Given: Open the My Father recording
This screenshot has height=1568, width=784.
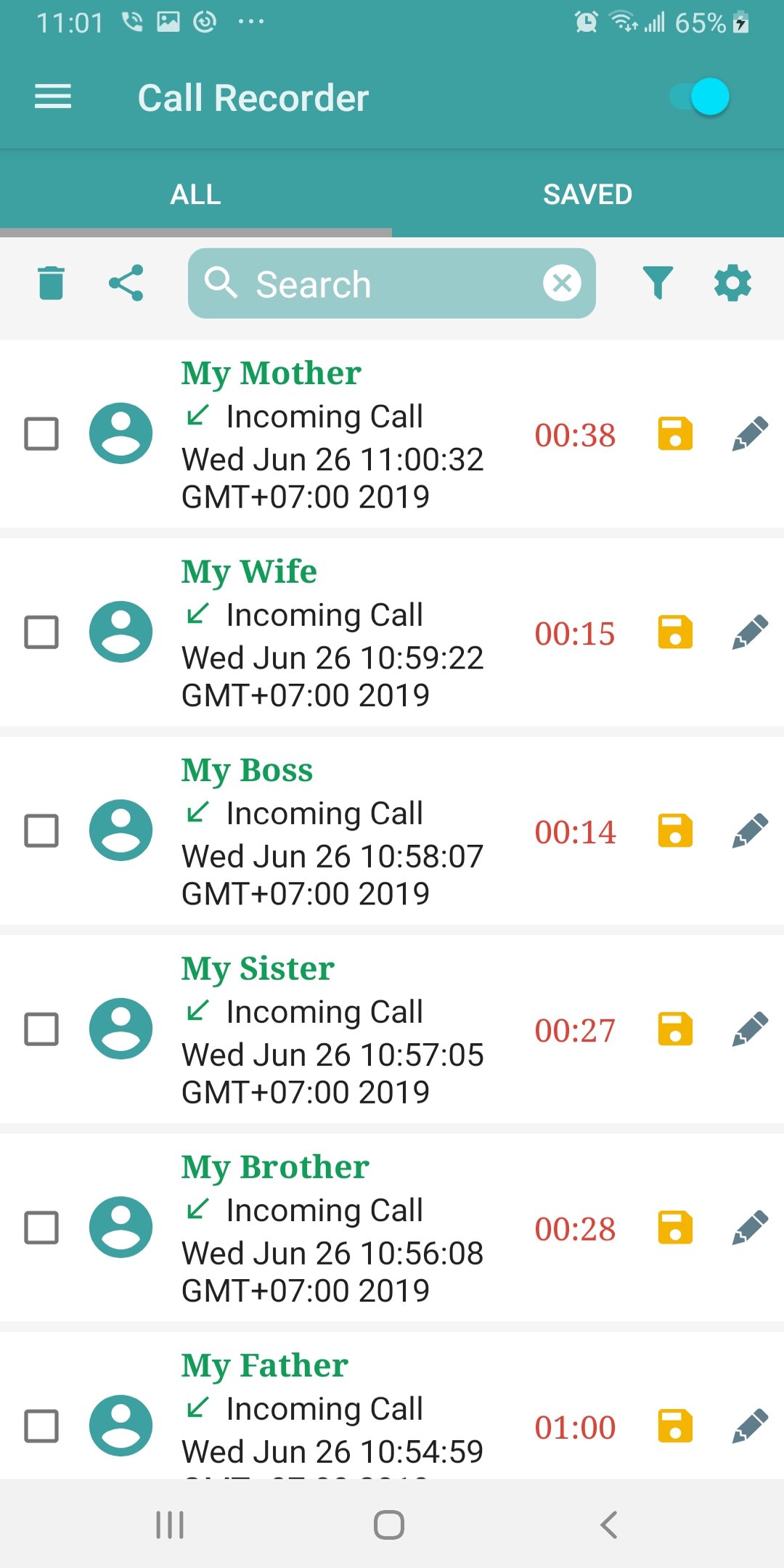Looking at the screenshot, I should coord(334,1408).
